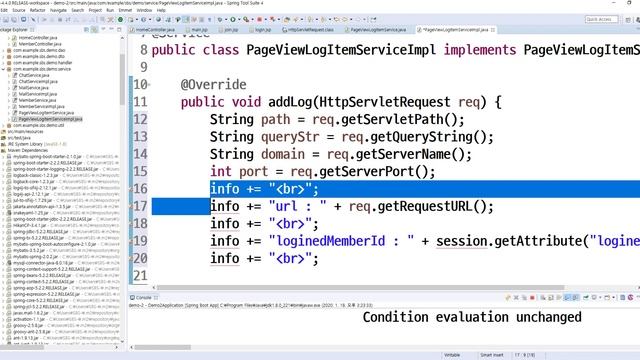The image size is (640, 360).
Task: Select MailService.java in the tree
Action: pyautogui.click(x=33, y=88)
